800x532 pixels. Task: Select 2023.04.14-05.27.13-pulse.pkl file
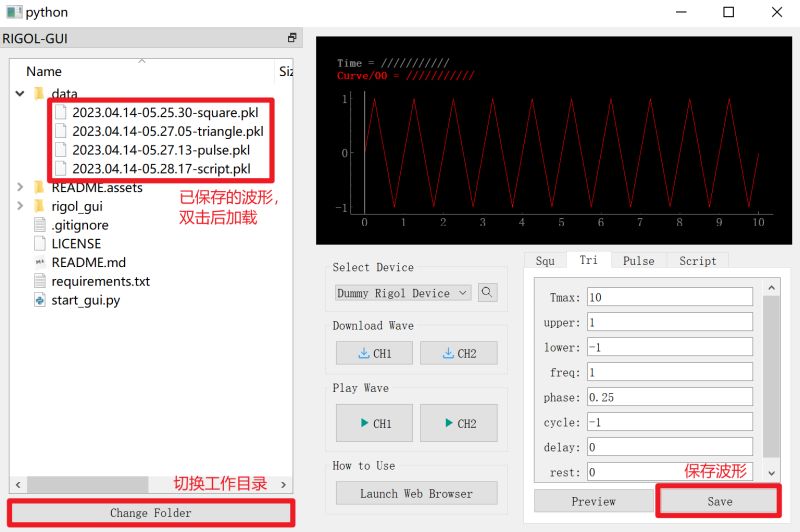161,150
